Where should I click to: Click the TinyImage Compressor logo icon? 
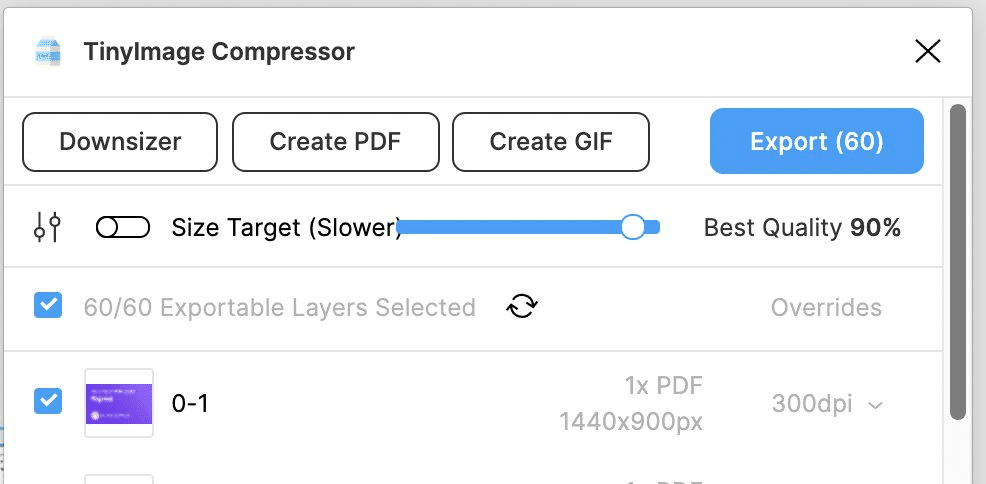[48, 52]
